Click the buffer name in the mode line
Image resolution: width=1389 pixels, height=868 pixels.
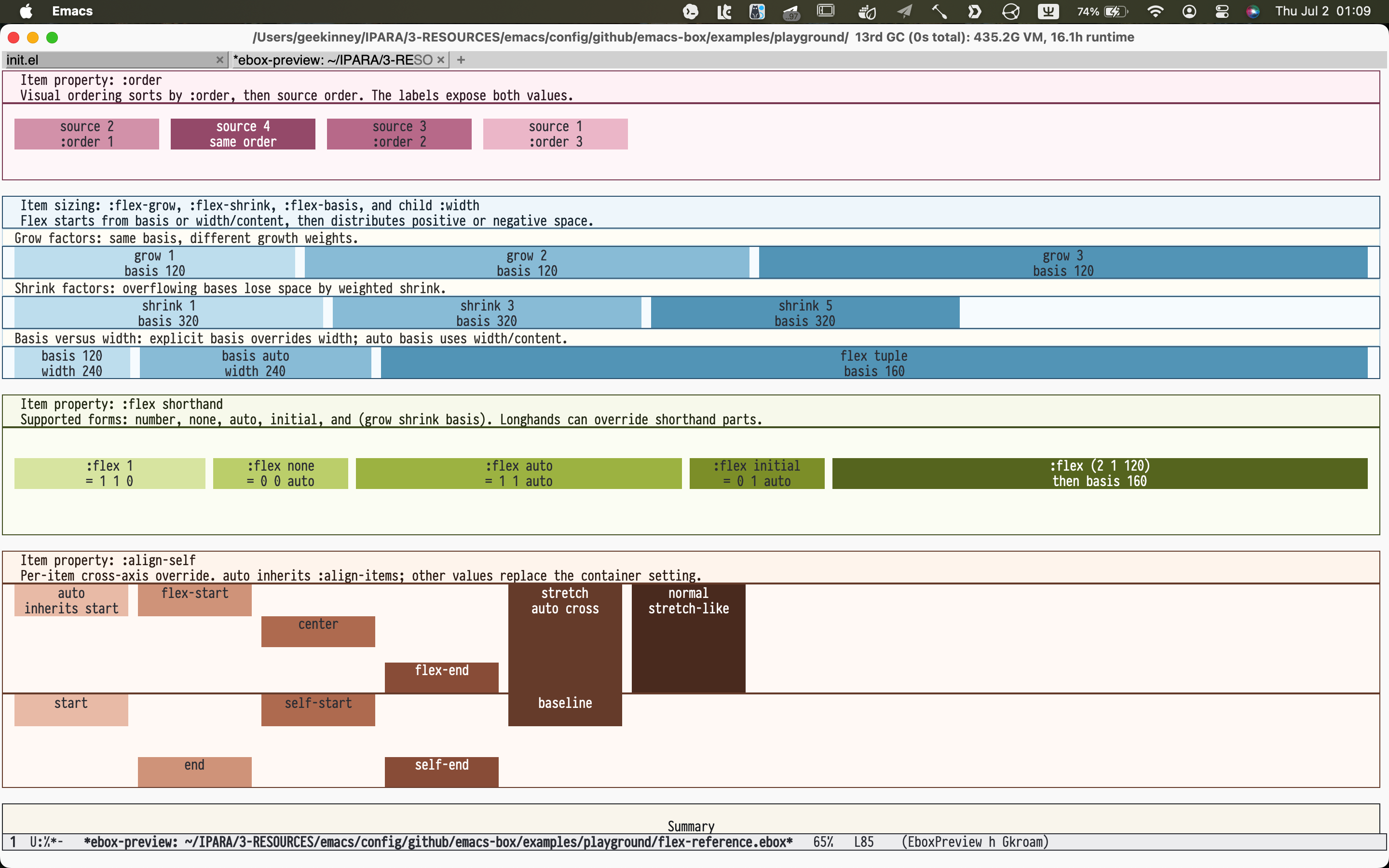click(x=438, y=841)
